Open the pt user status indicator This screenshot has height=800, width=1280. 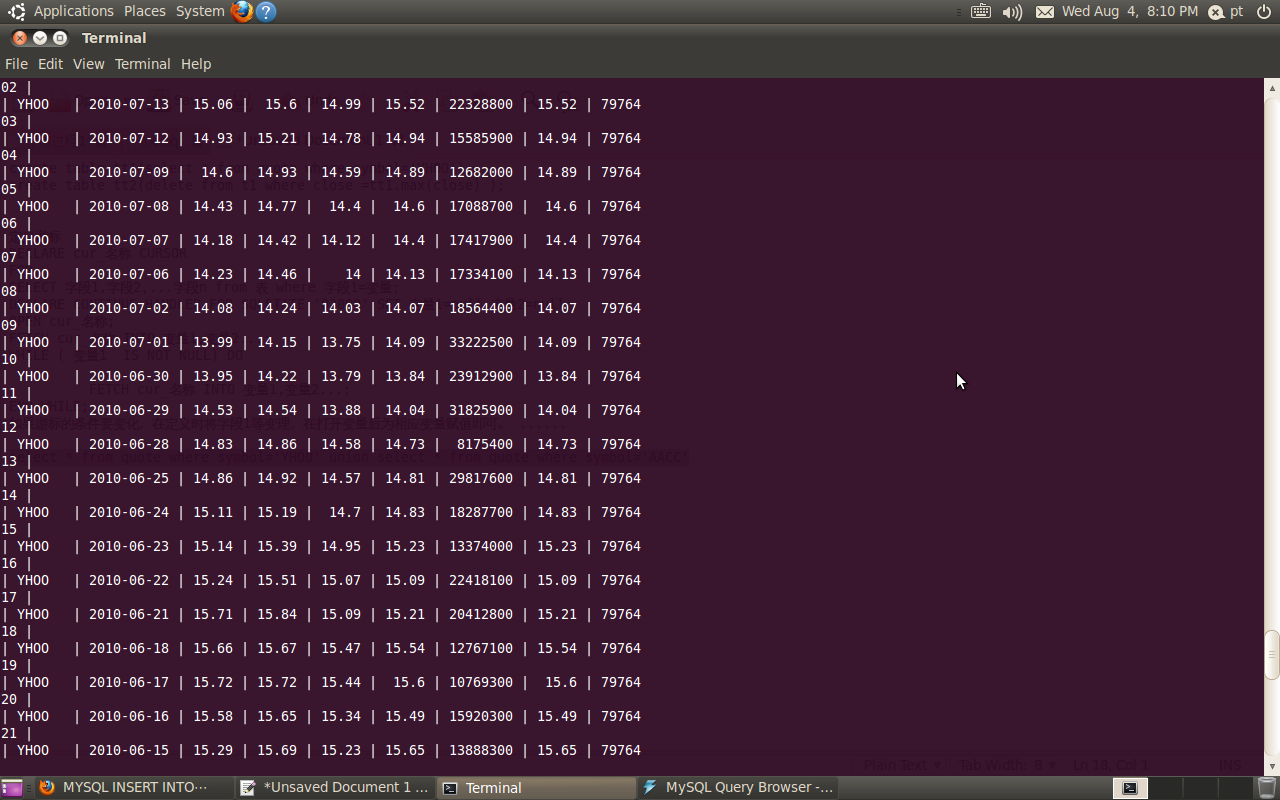(1226, 12)
